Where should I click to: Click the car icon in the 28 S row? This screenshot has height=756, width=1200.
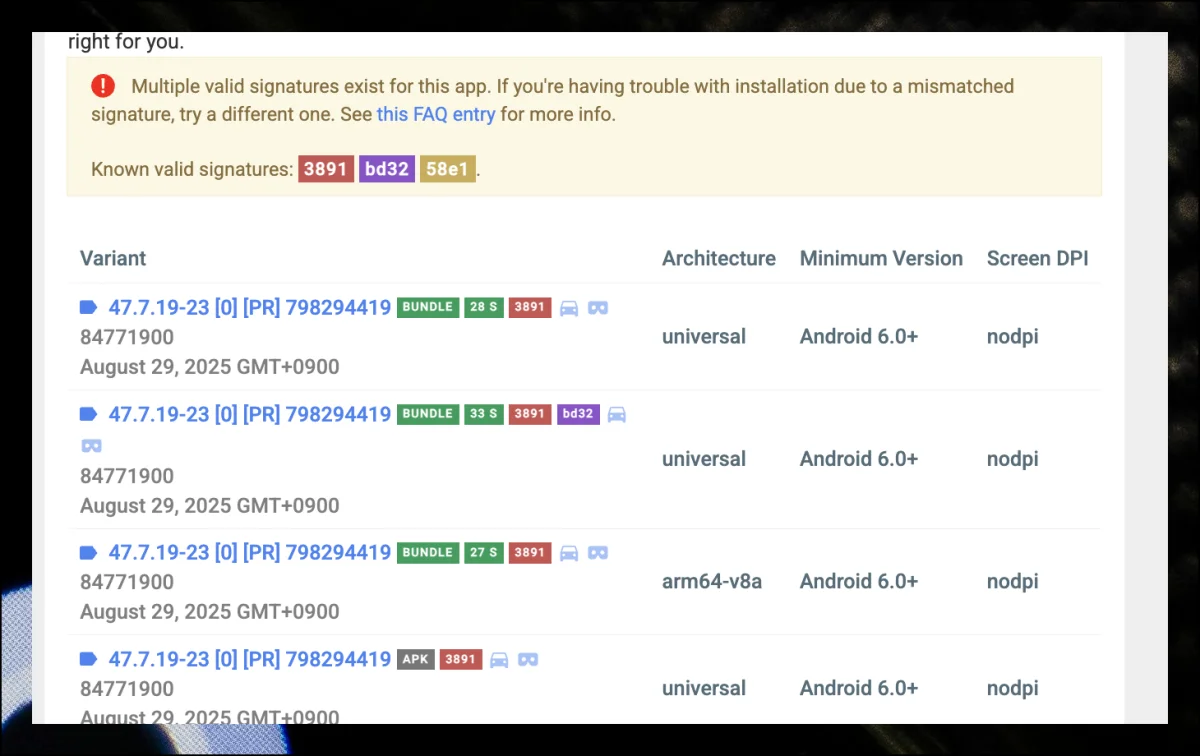pos(569,308)
